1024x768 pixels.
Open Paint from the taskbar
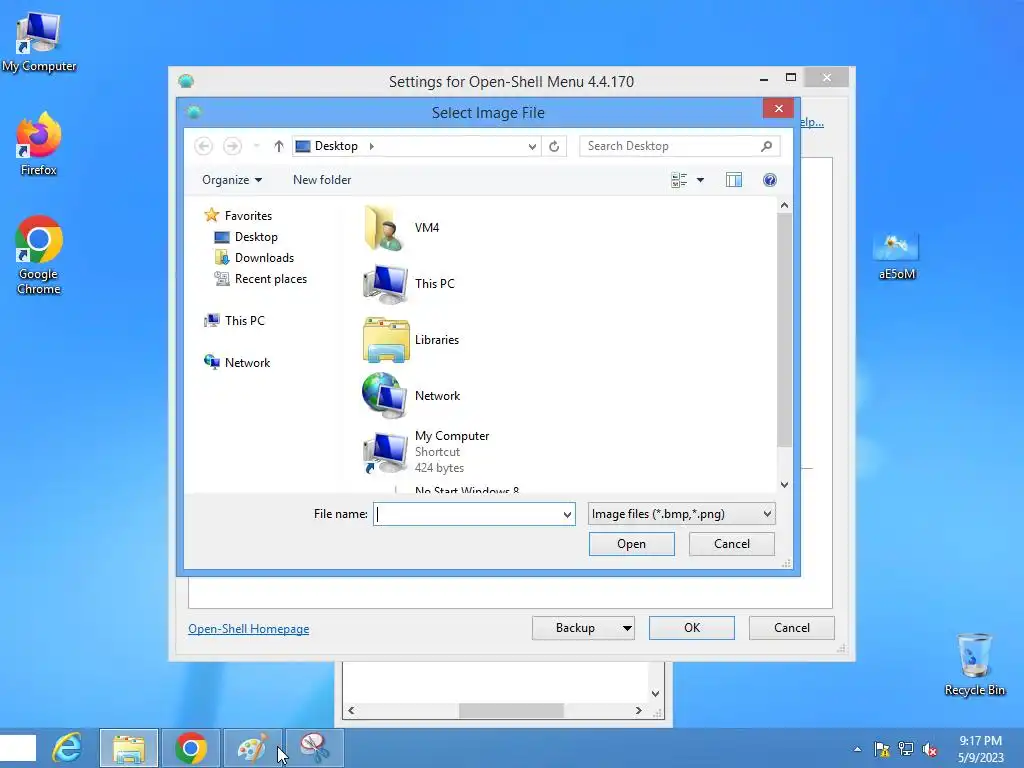[253, 748]
